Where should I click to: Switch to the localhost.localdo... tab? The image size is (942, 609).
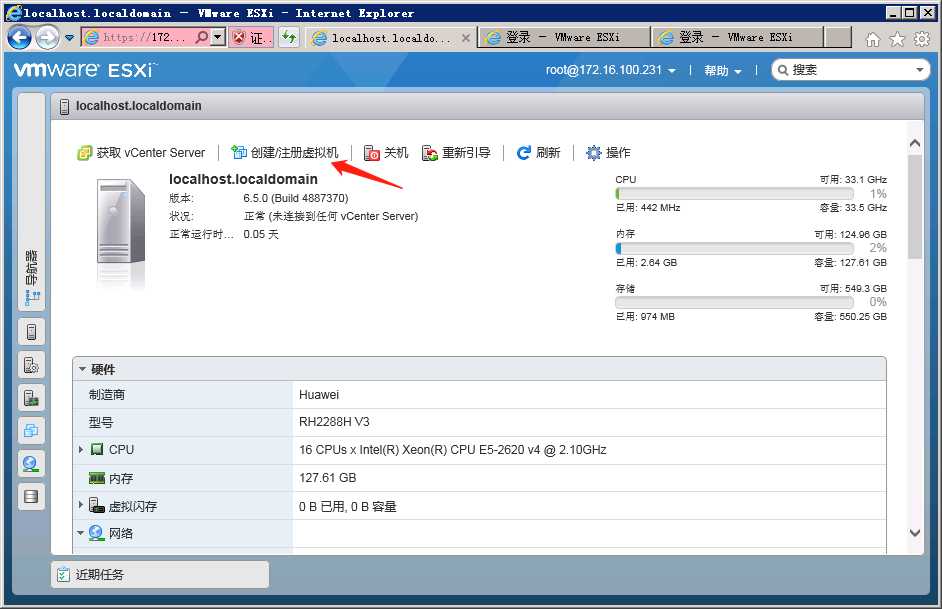[390, 38]
